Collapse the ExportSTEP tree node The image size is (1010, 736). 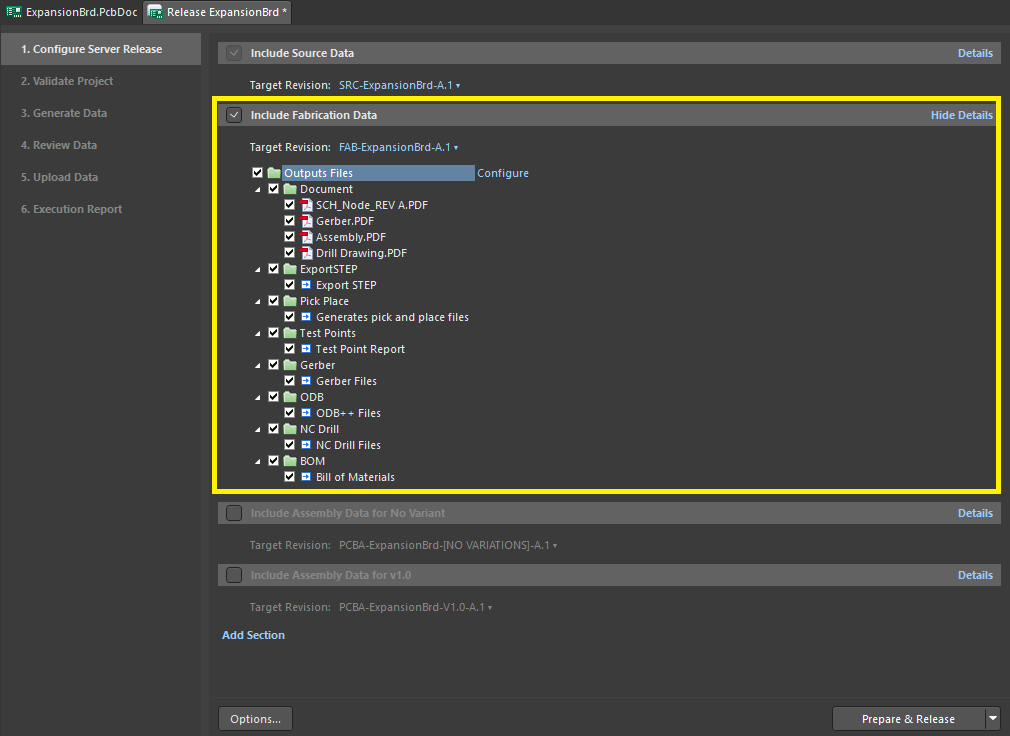[258, 269]
